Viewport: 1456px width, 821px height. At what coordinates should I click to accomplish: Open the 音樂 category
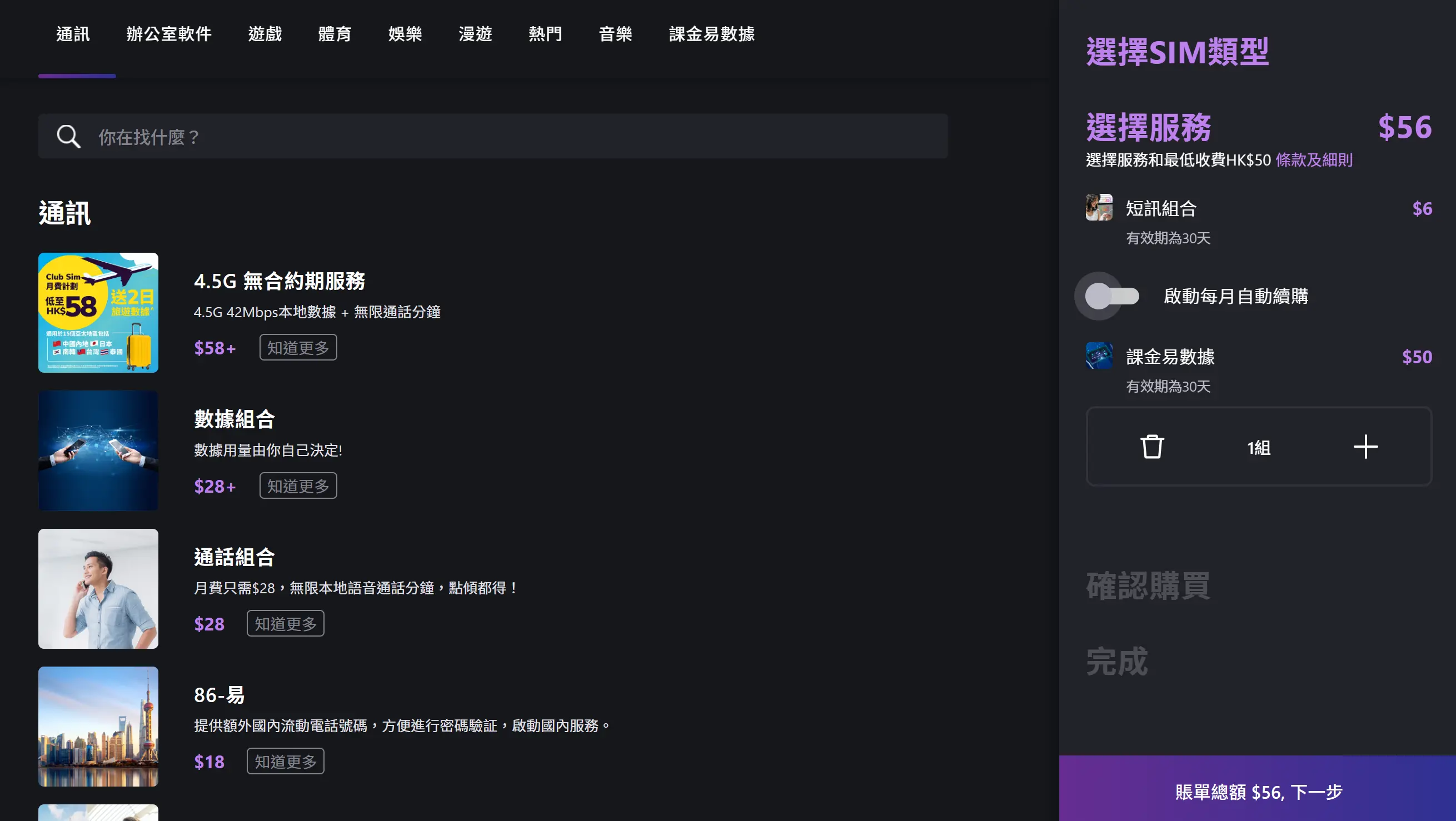[616, 34]
